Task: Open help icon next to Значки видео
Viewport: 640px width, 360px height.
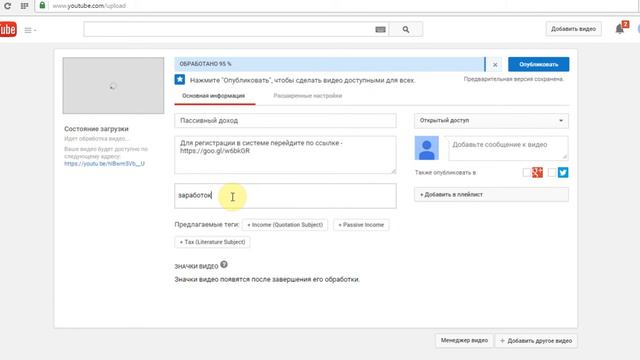Action: [224, 264]
